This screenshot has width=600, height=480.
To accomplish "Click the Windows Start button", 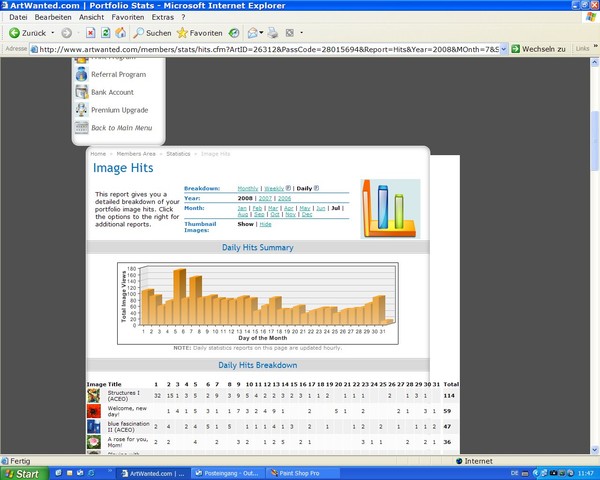I will point(24,473).
